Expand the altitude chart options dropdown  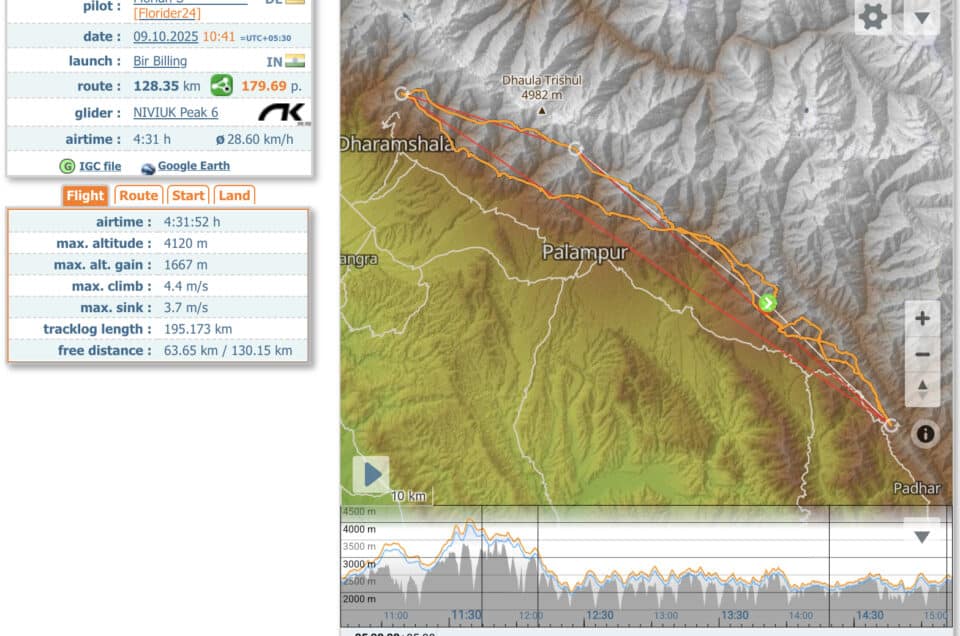click(921, 537)
